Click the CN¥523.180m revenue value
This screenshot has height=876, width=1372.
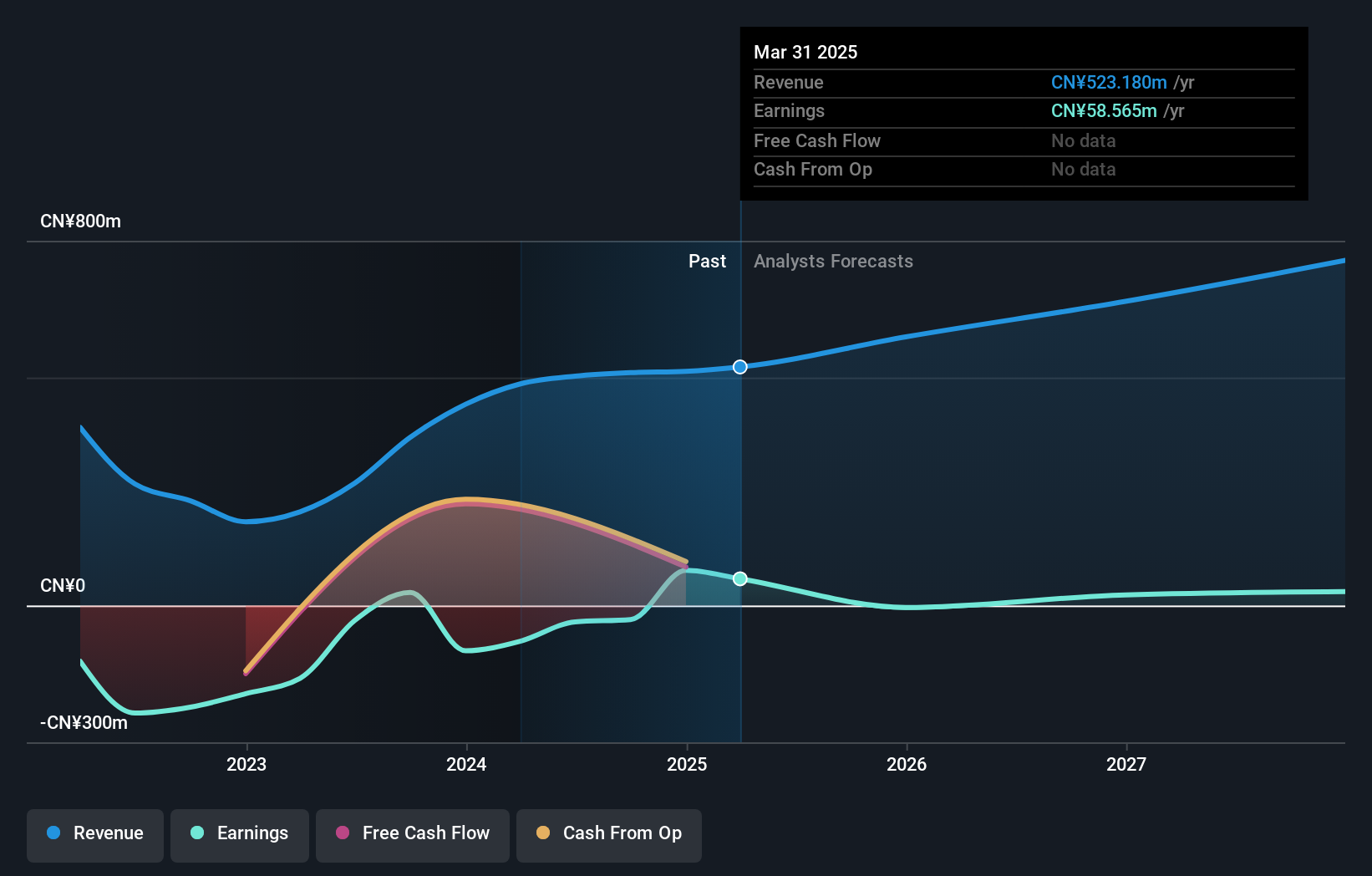point(1109,83)
